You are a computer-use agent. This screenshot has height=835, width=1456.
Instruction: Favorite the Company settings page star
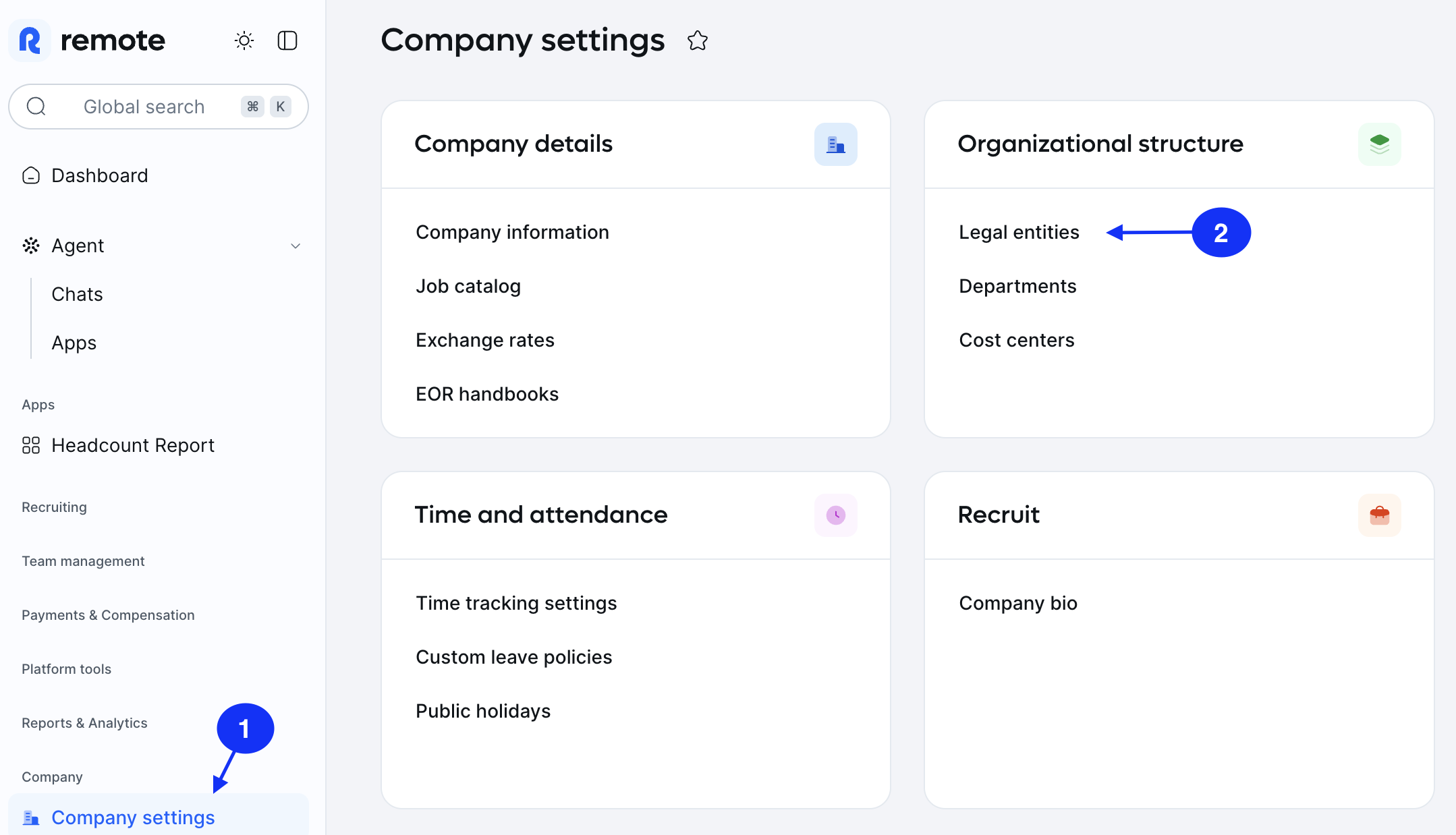click(698, 40)
